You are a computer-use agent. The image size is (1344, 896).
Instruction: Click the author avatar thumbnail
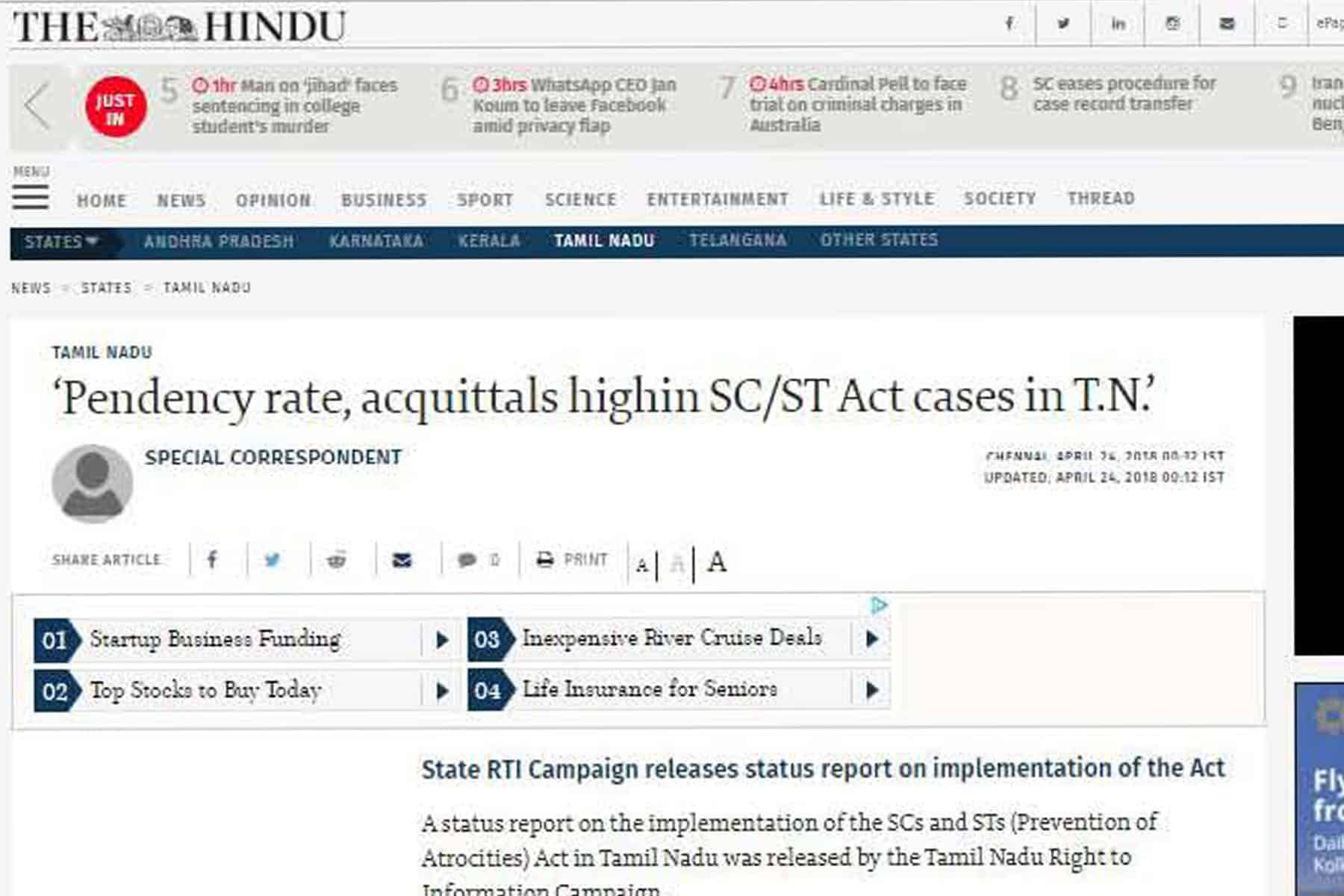click(x=93, y=484)
